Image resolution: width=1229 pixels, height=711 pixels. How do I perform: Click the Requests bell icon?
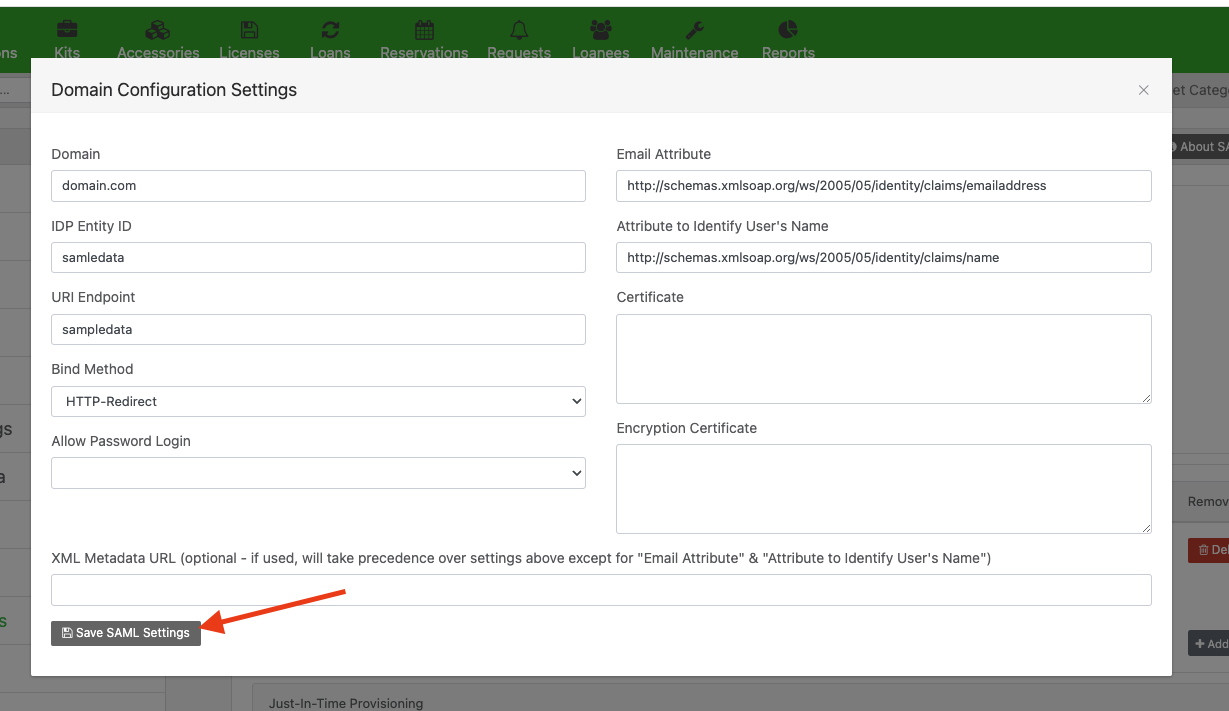tap(518, 29)
